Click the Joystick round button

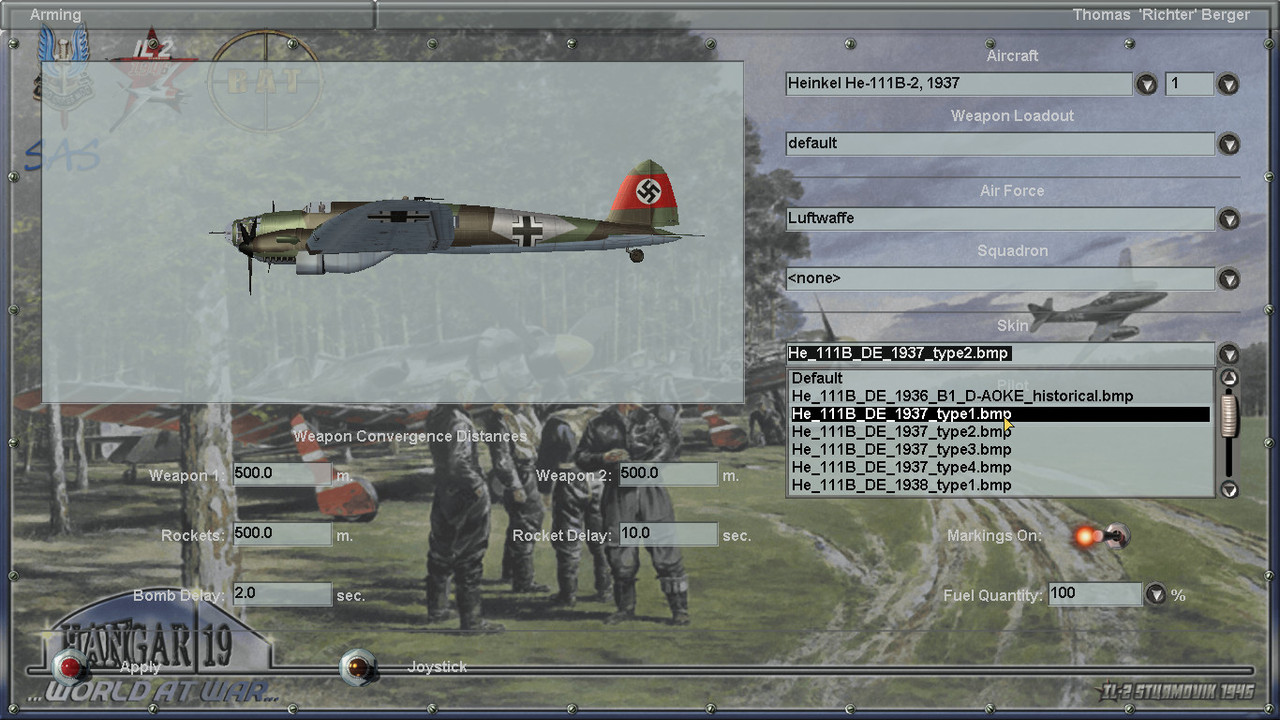tap(358, 667)
